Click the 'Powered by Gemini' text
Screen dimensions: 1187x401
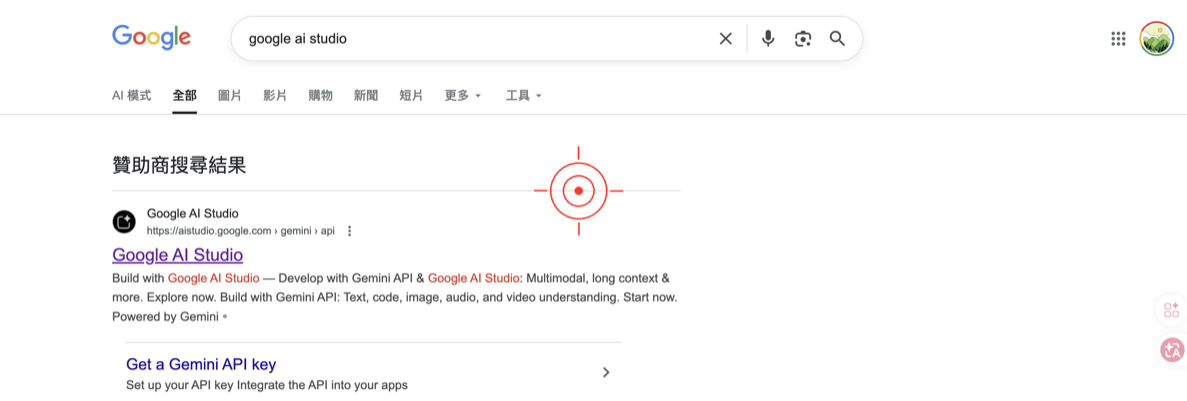coord(165,316)
